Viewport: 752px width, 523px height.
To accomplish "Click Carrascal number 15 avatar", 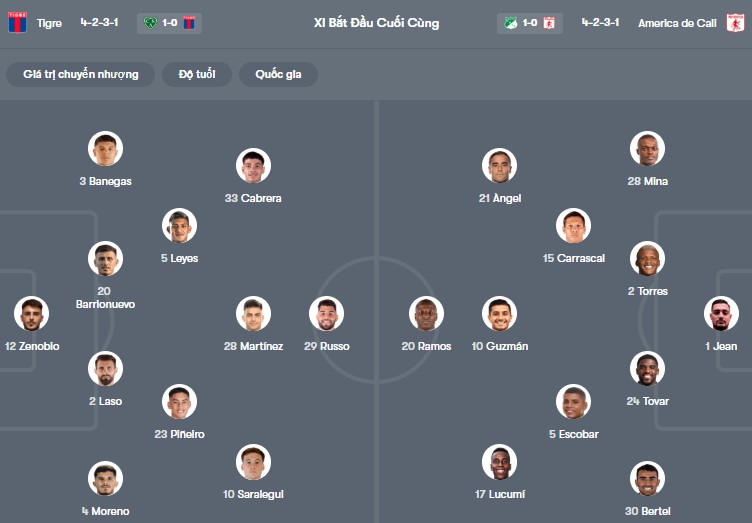I will [x=574, y=226].
